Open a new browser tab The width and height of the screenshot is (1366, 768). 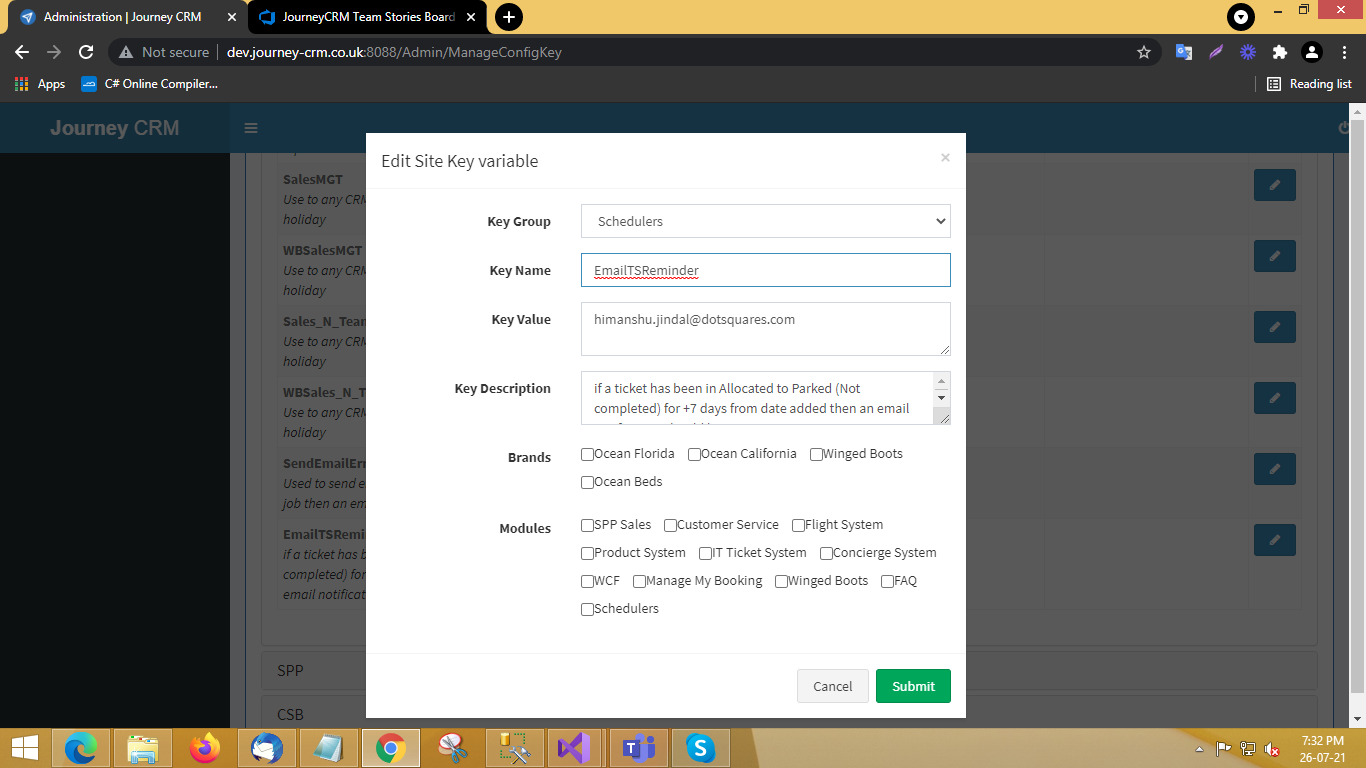point(509,17)
